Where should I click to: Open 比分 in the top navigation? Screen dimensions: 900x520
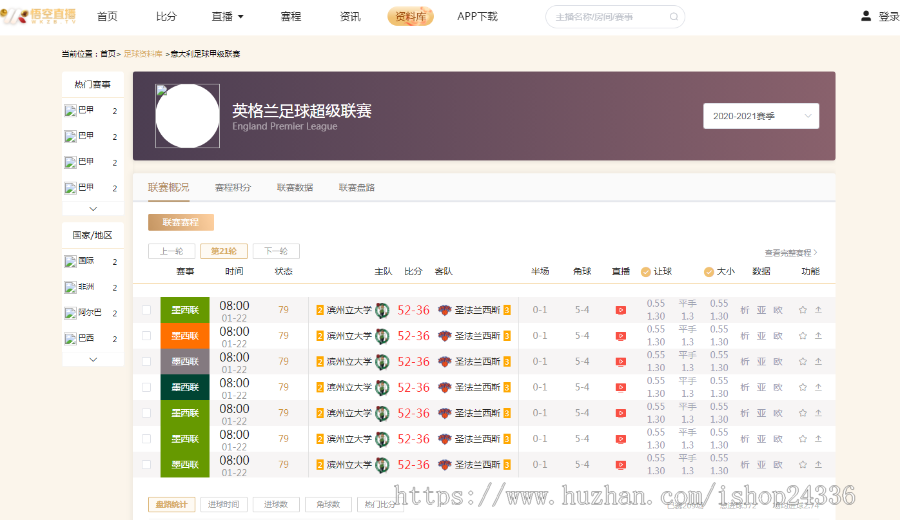(166, 17)
